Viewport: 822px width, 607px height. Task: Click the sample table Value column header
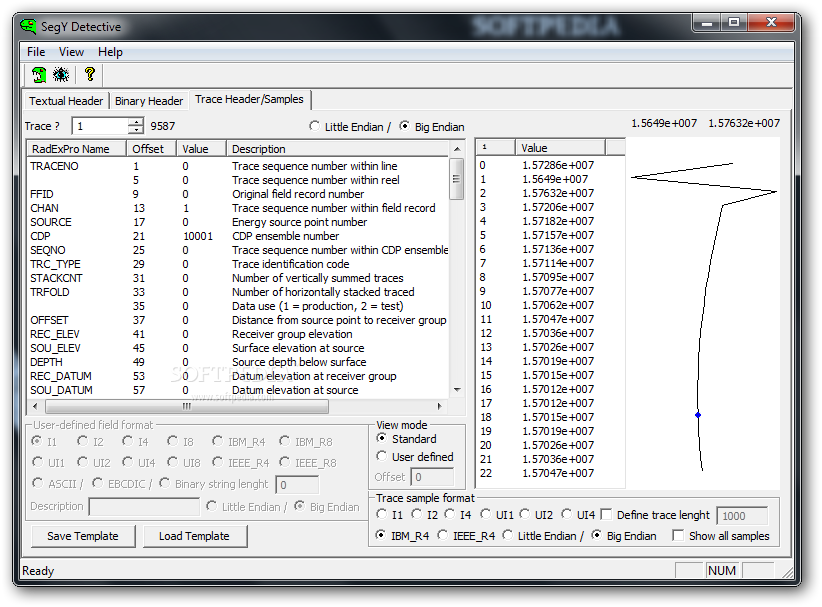(560, 148)
